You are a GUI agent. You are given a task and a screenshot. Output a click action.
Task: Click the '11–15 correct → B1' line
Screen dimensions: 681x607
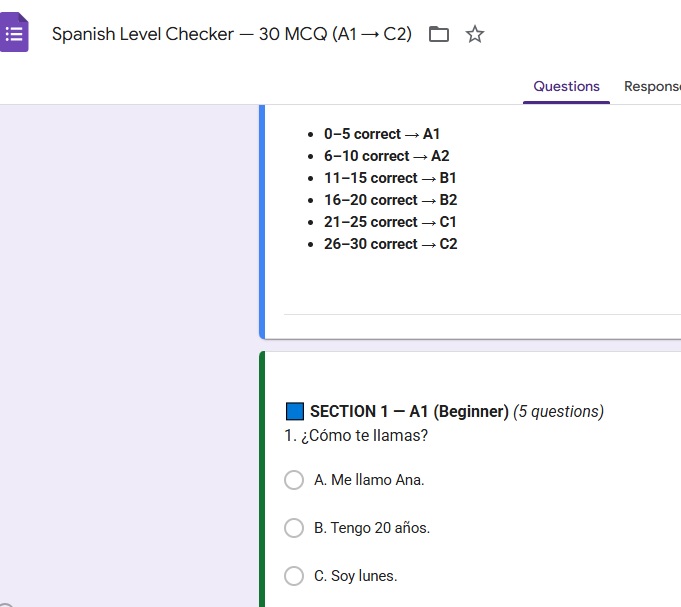pos(390,178)
